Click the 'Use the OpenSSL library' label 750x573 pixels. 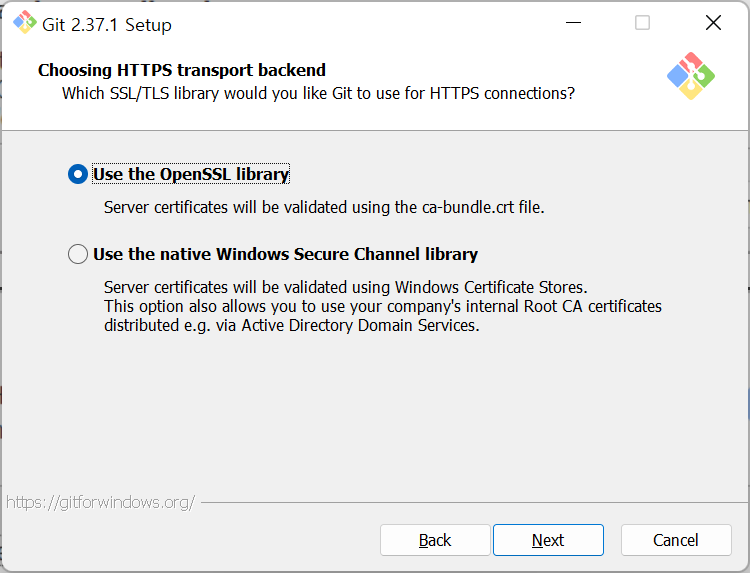191,174
